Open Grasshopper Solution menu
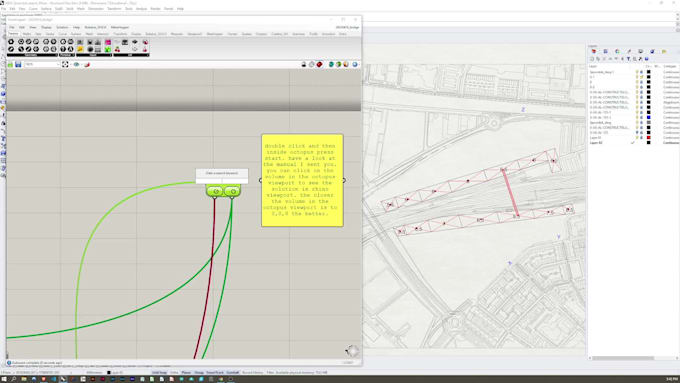The height and width of the screenshot is (383, 680). pyautogui.click(x=62, y=27)
